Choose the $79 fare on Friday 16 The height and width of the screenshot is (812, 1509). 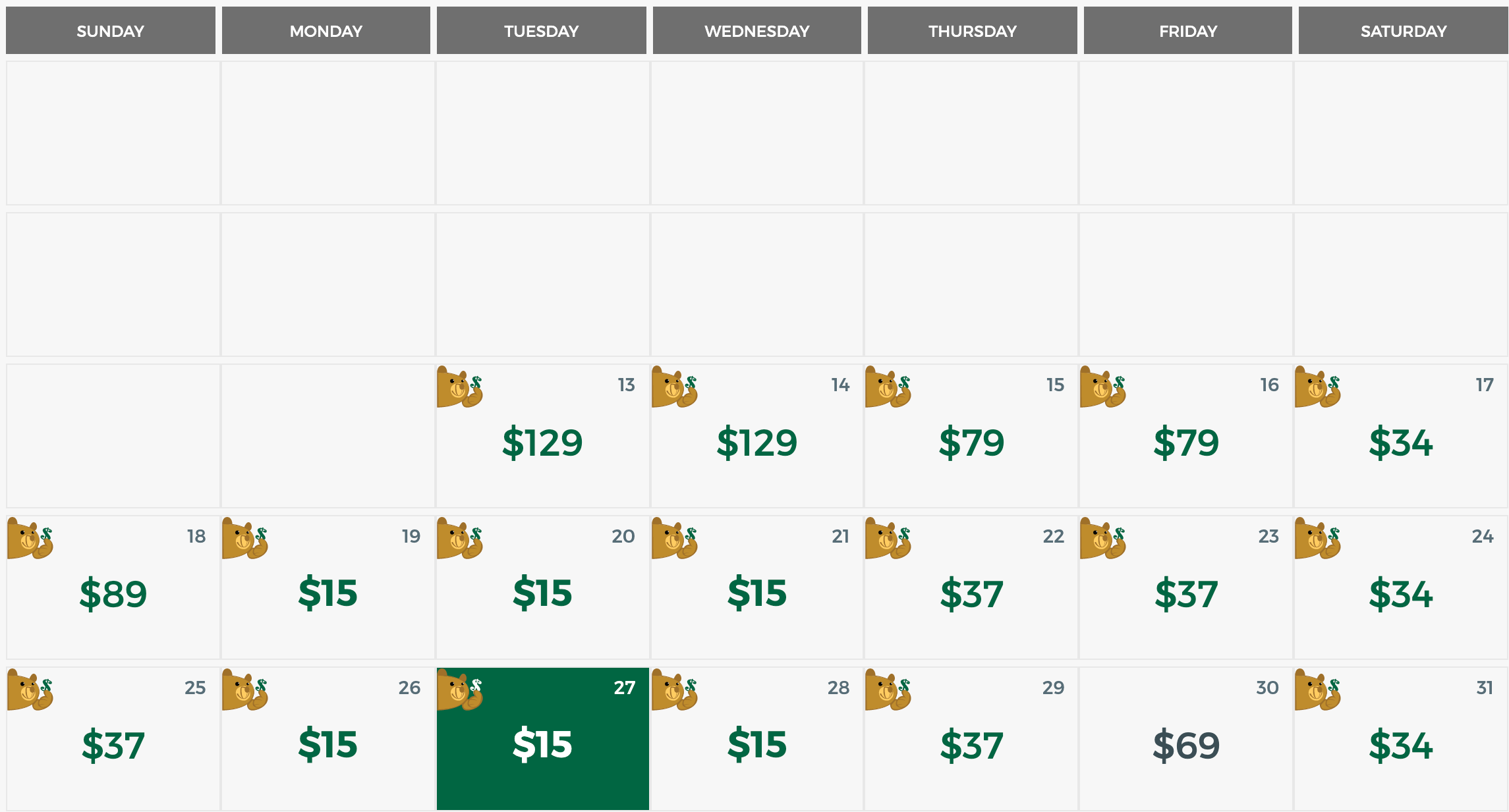pyautogui.click(x=1186, y=443)
